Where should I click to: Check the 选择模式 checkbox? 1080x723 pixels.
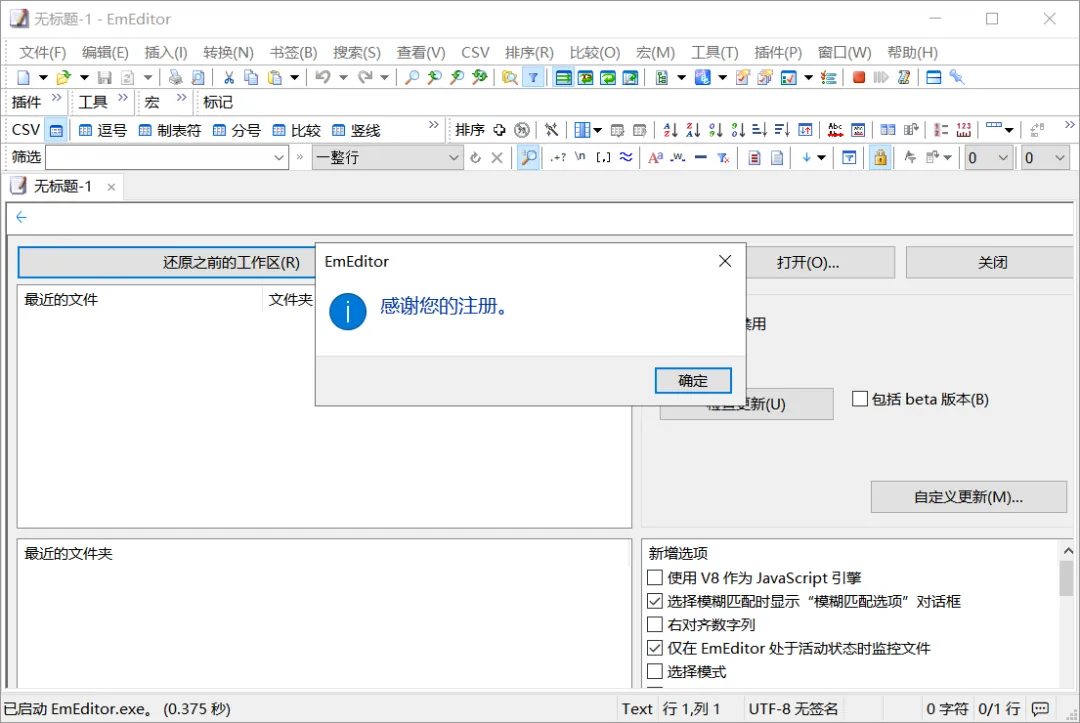point(655,671)
